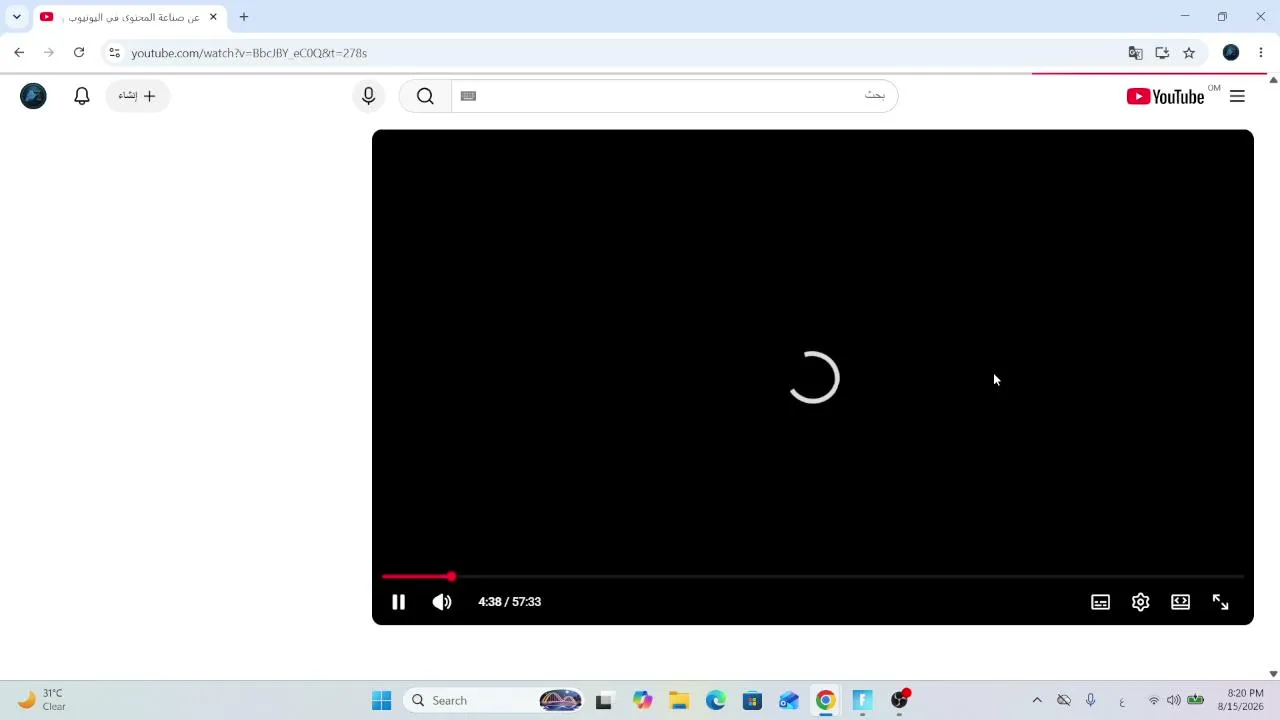Launch Microsoft Edge from taskbar

point(716,701)
